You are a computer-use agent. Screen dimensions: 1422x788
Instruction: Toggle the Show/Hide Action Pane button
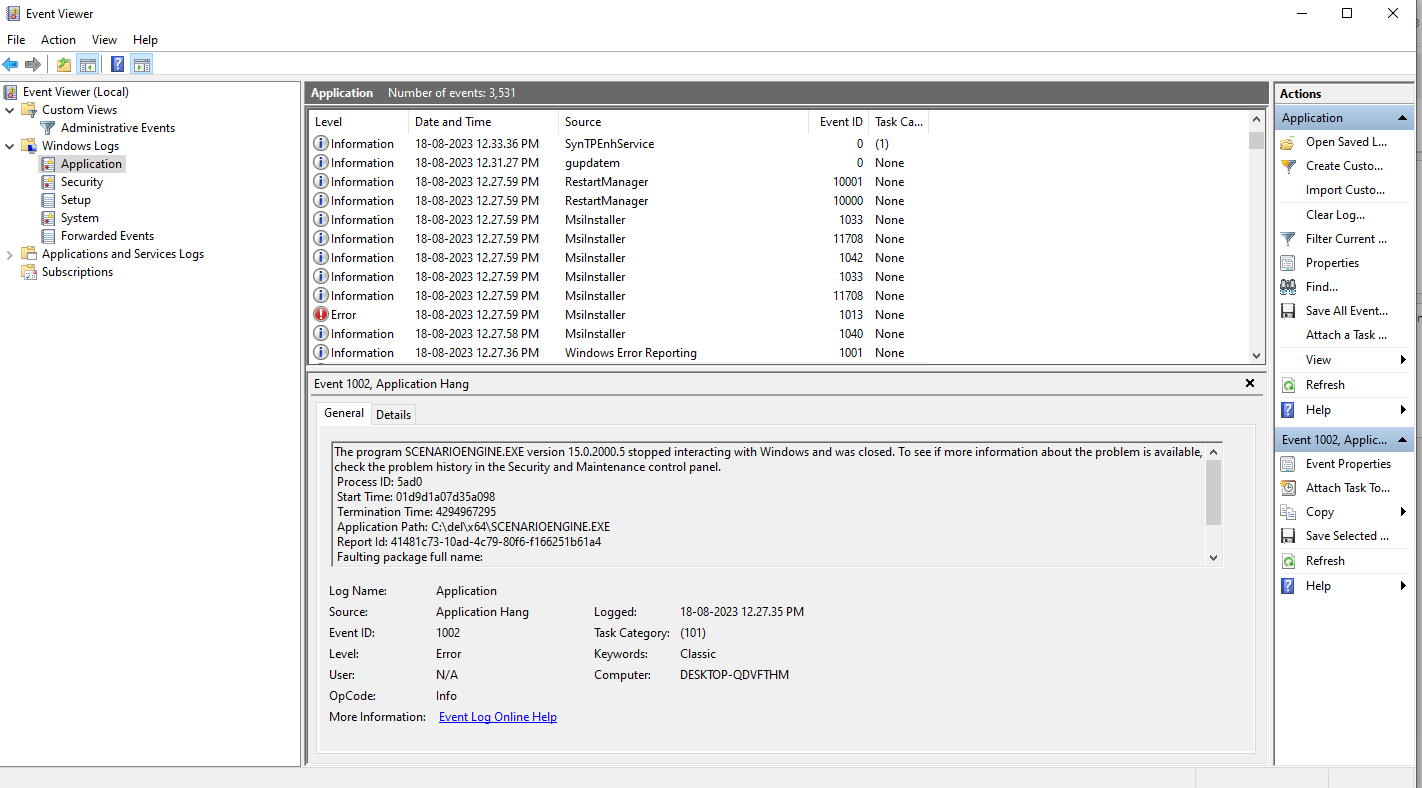click(141, 65)
